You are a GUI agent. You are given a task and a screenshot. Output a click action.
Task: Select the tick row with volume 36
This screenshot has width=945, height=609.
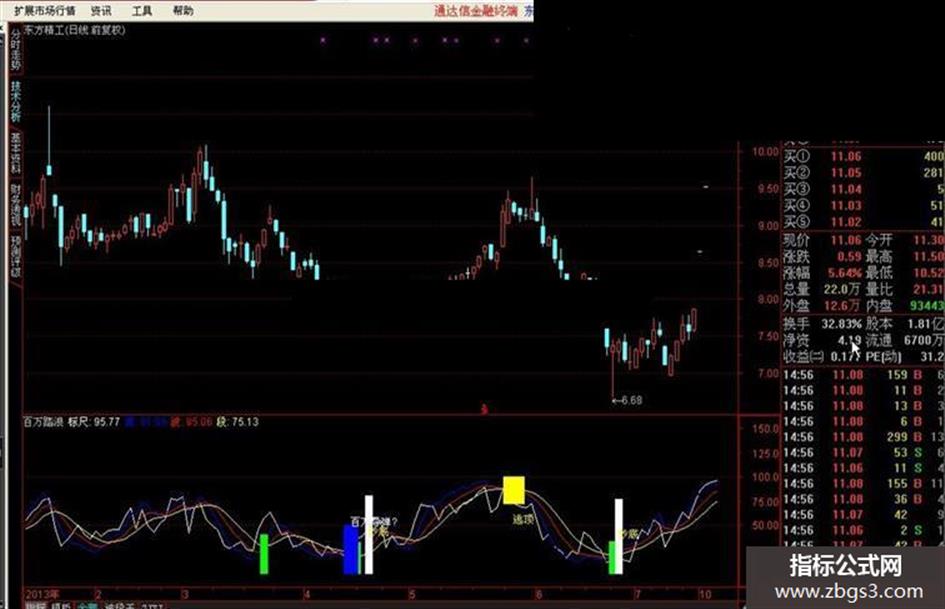[863, 499]
